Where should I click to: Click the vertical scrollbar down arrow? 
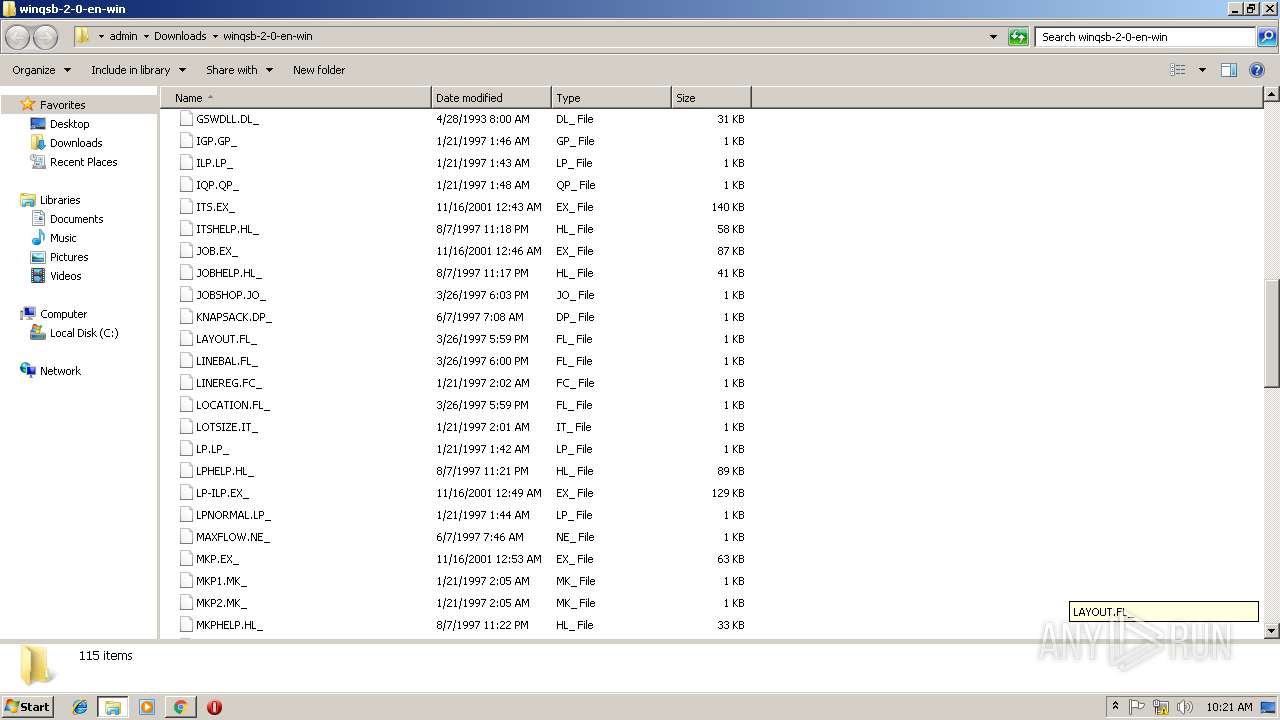click(x=1272, y=631)
